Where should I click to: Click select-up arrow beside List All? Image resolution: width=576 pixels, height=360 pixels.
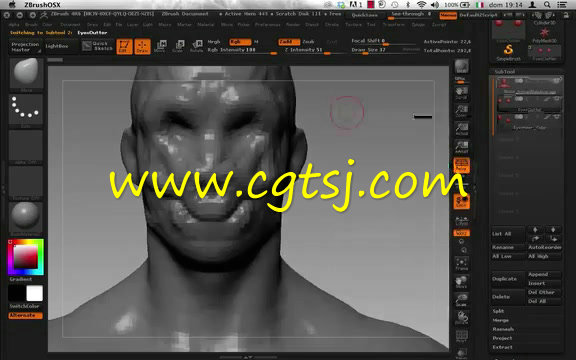click(x=535, y=230)
